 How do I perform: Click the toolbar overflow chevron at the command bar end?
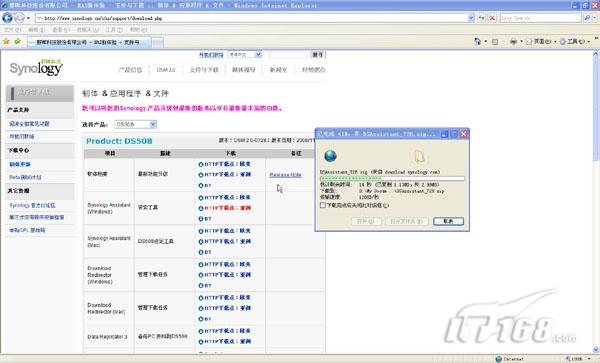pos(597,38)
